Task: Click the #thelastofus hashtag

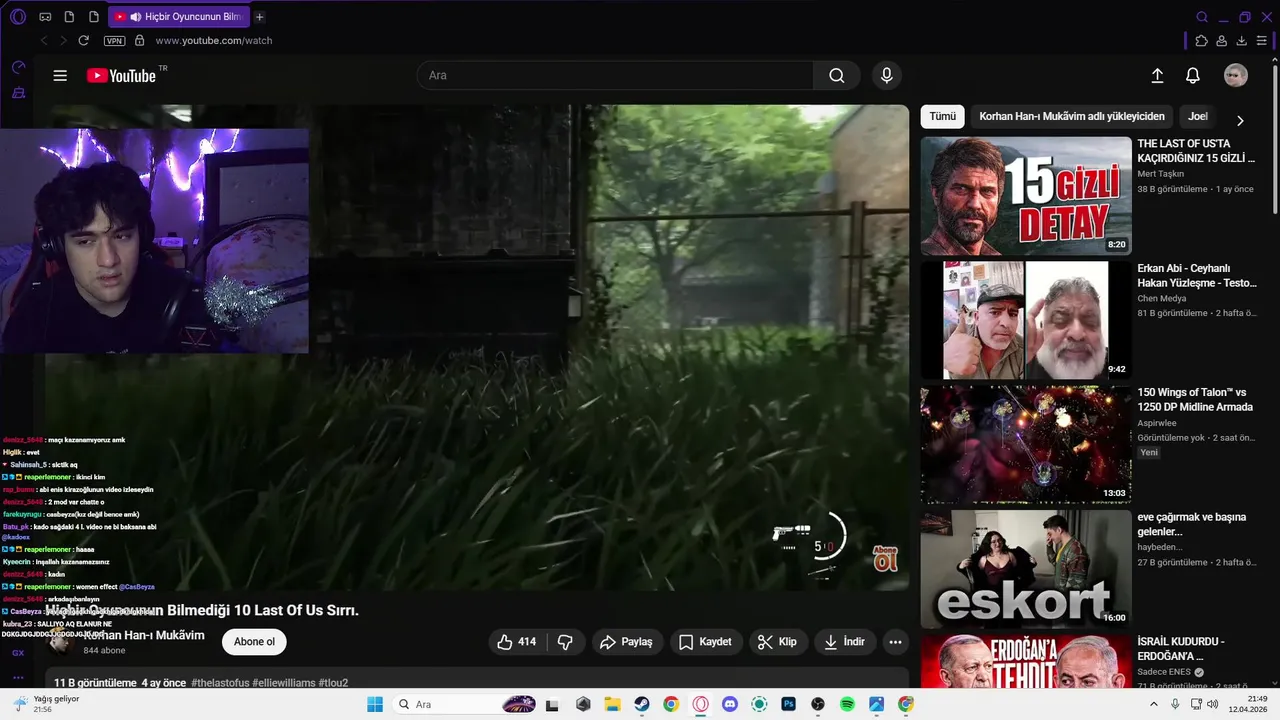Action: coord(220,683)
